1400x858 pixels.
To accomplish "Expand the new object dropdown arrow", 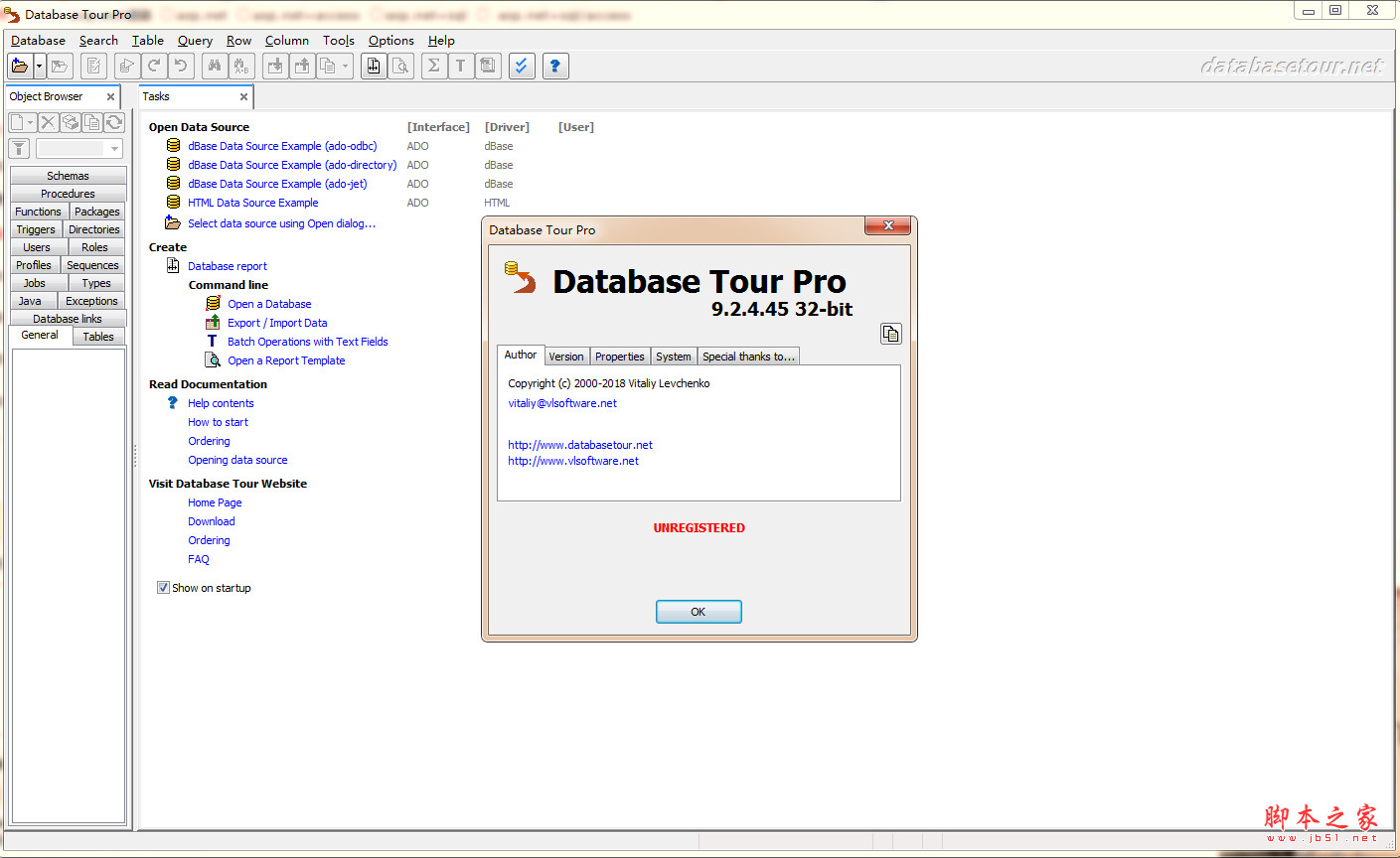I will click(x=32, y=122).
